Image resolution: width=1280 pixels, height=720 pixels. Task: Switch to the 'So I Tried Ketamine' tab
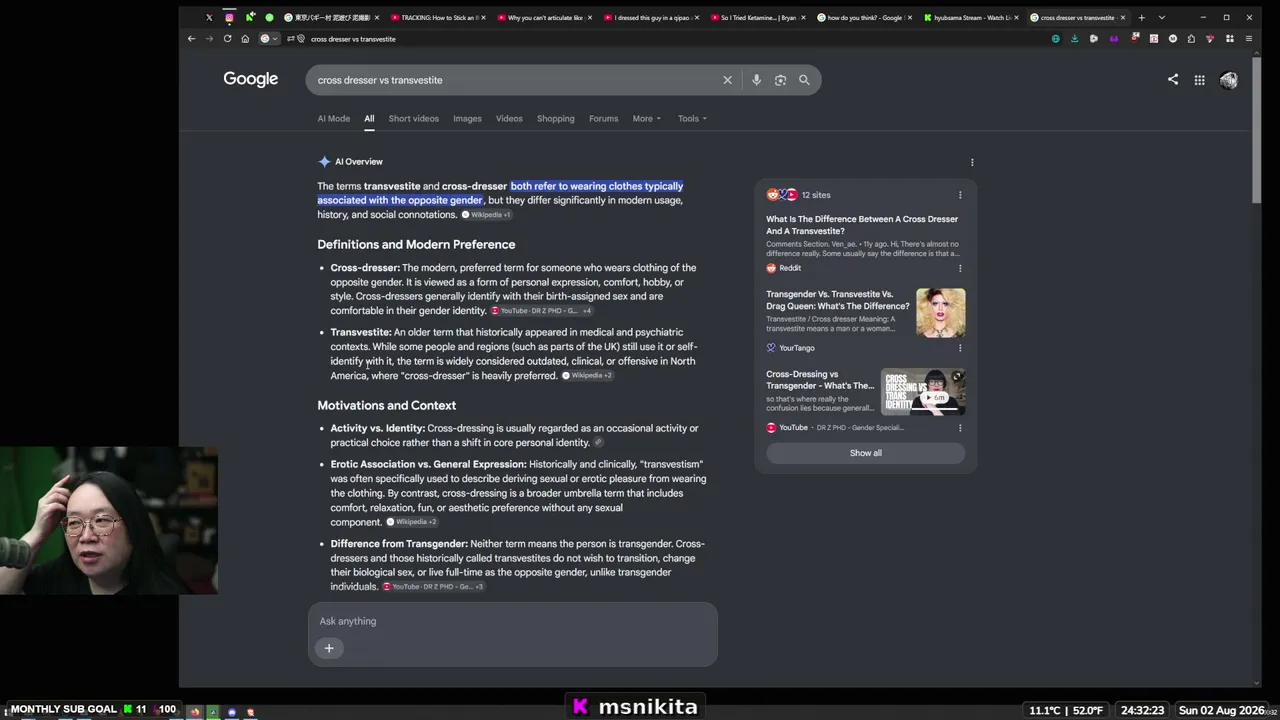click(x=757, y=17)
